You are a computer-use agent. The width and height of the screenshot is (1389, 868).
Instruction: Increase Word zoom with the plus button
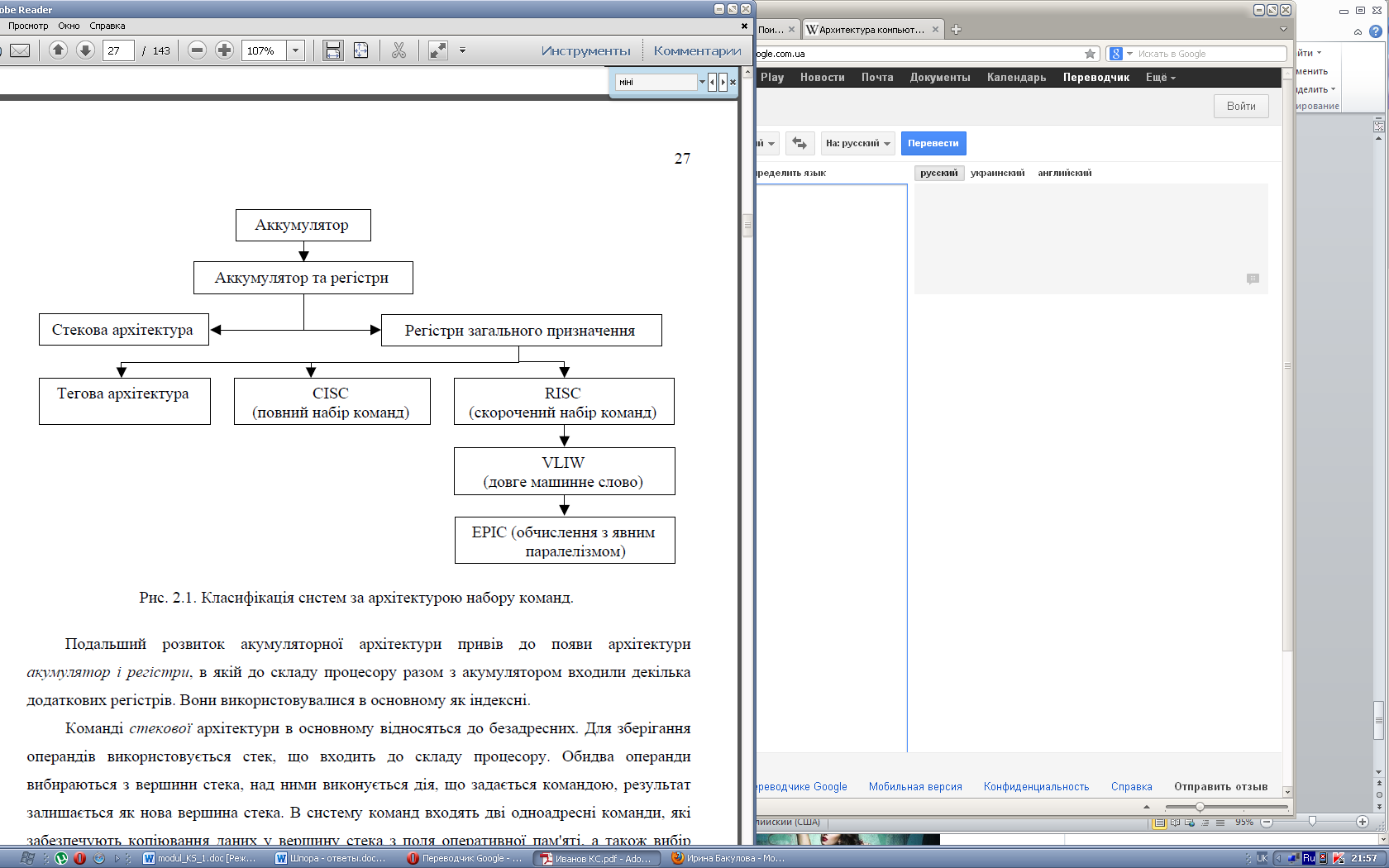(x=1362, y=822)
